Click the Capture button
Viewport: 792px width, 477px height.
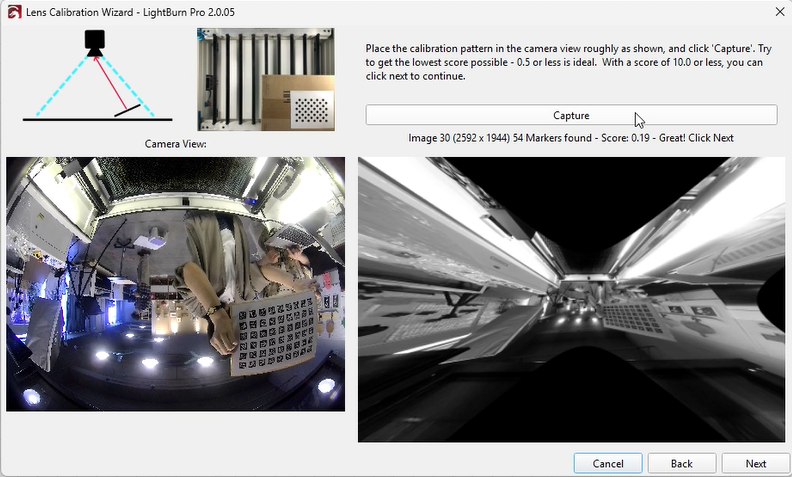(571, 115)
